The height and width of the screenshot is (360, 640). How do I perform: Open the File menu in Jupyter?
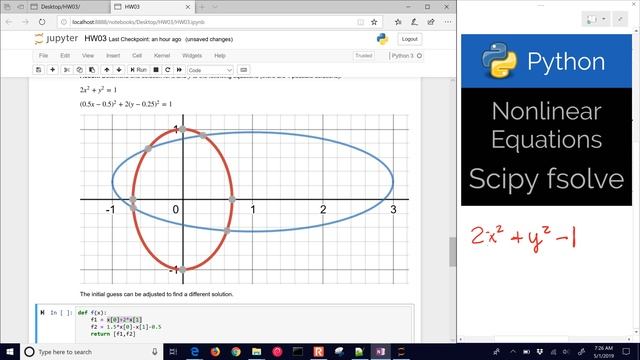43,56
